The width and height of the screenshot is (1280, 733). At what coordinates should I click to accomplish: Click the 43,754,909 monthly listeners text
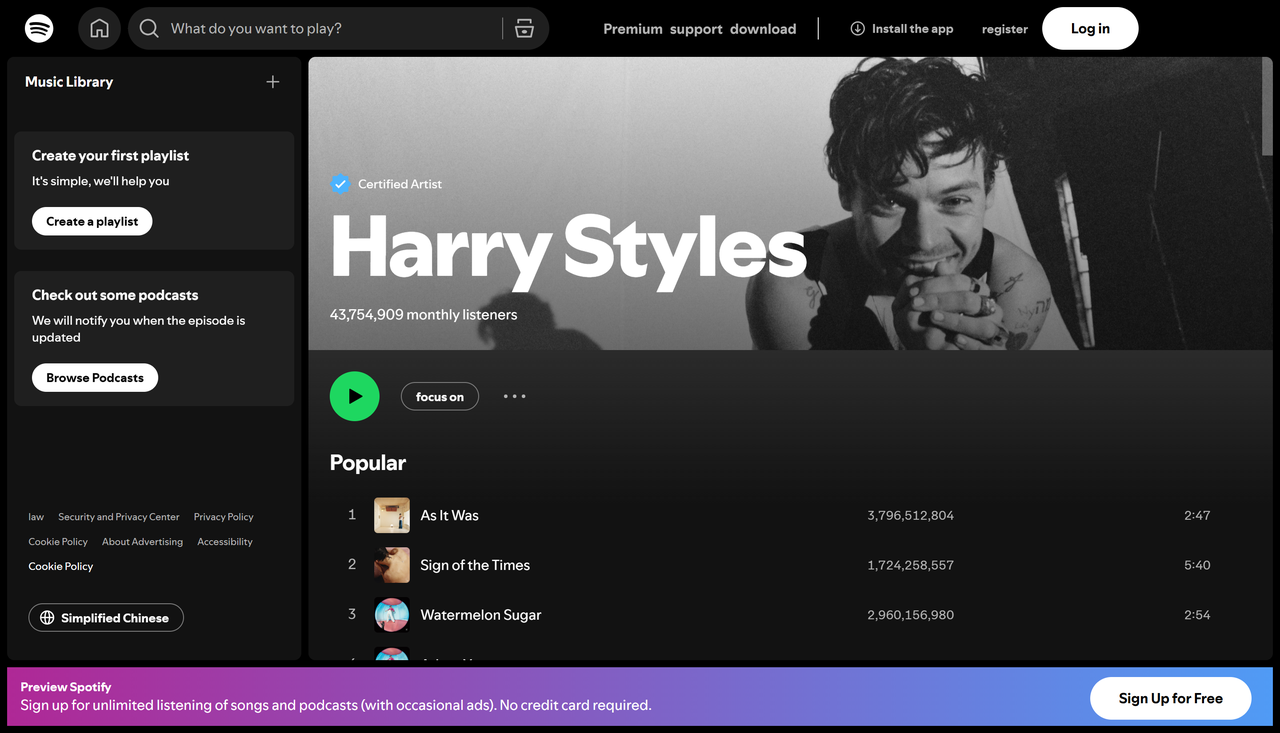(424, 314)
